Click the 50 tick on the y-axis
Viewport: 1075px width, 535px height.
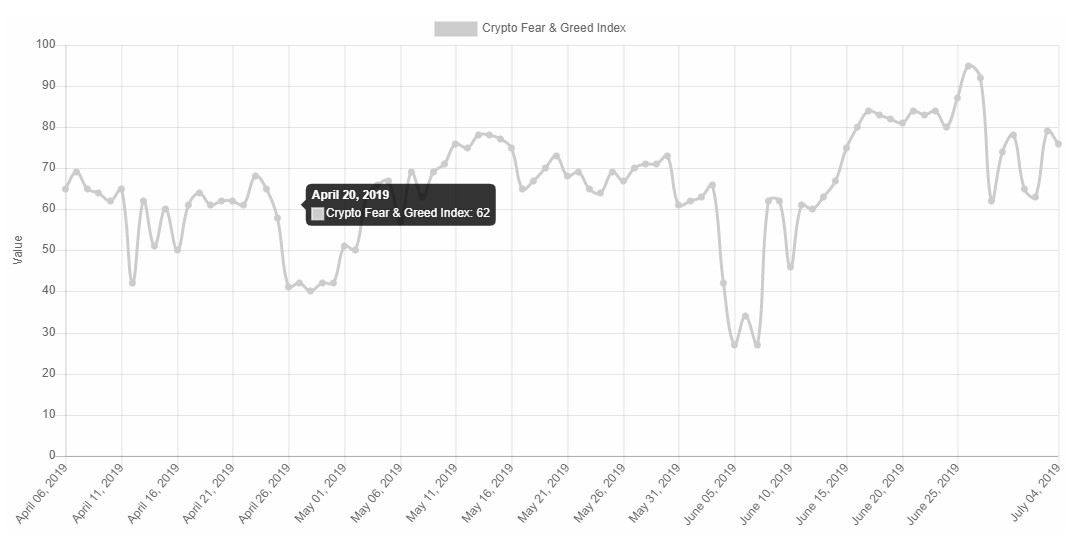[48, 250]
